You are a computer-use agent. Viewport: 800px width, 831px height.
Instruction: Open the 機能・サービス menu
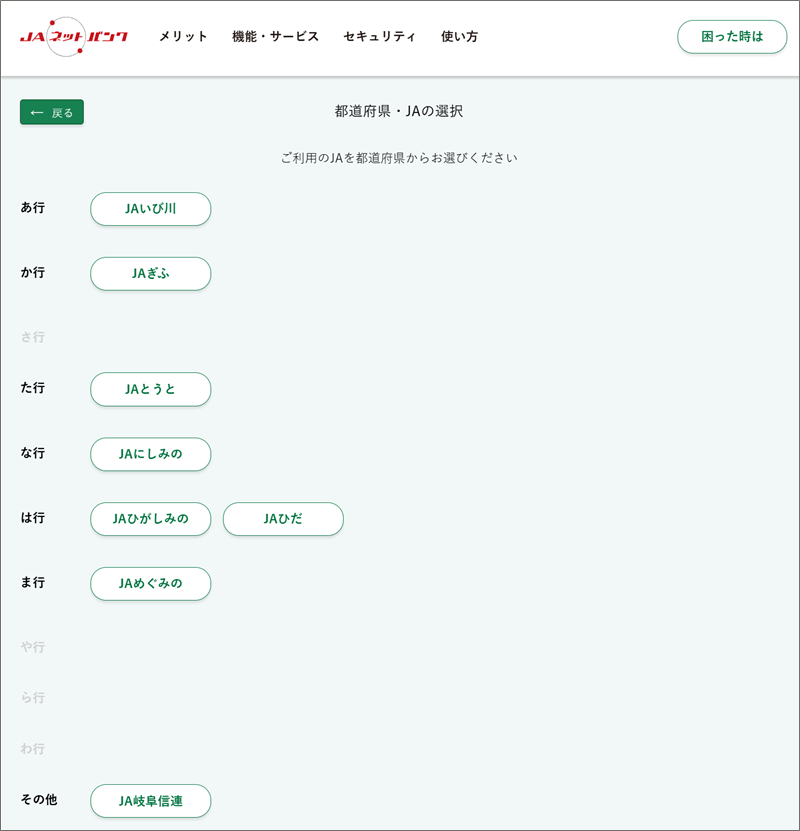pos(275,37)
